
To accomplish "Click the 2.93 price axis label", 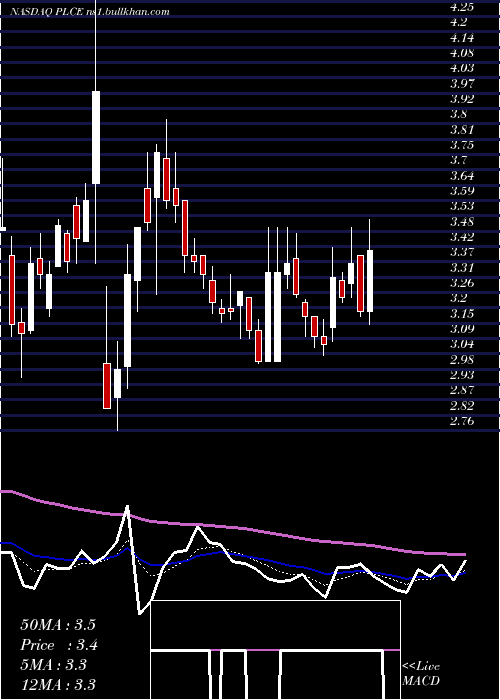I will [462, 375].
